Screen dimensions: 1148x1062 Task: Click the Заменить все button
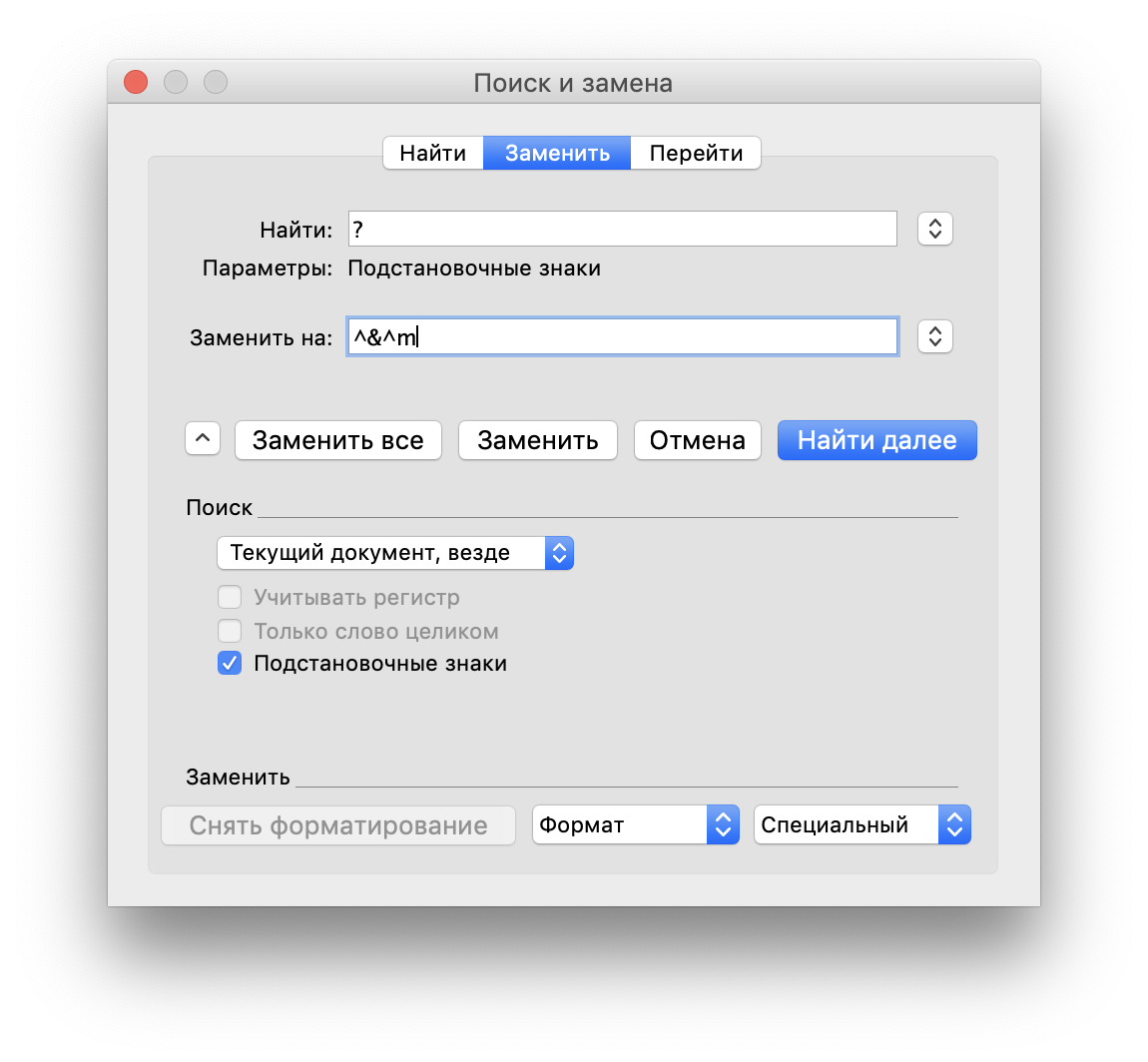pyautogui.click(x=338, y=440)
